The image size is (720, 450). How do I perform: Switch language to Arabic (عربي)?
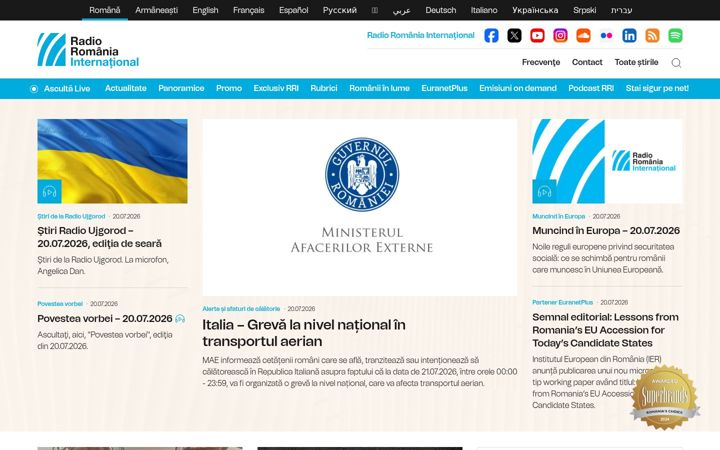click(x=401, y=10)
